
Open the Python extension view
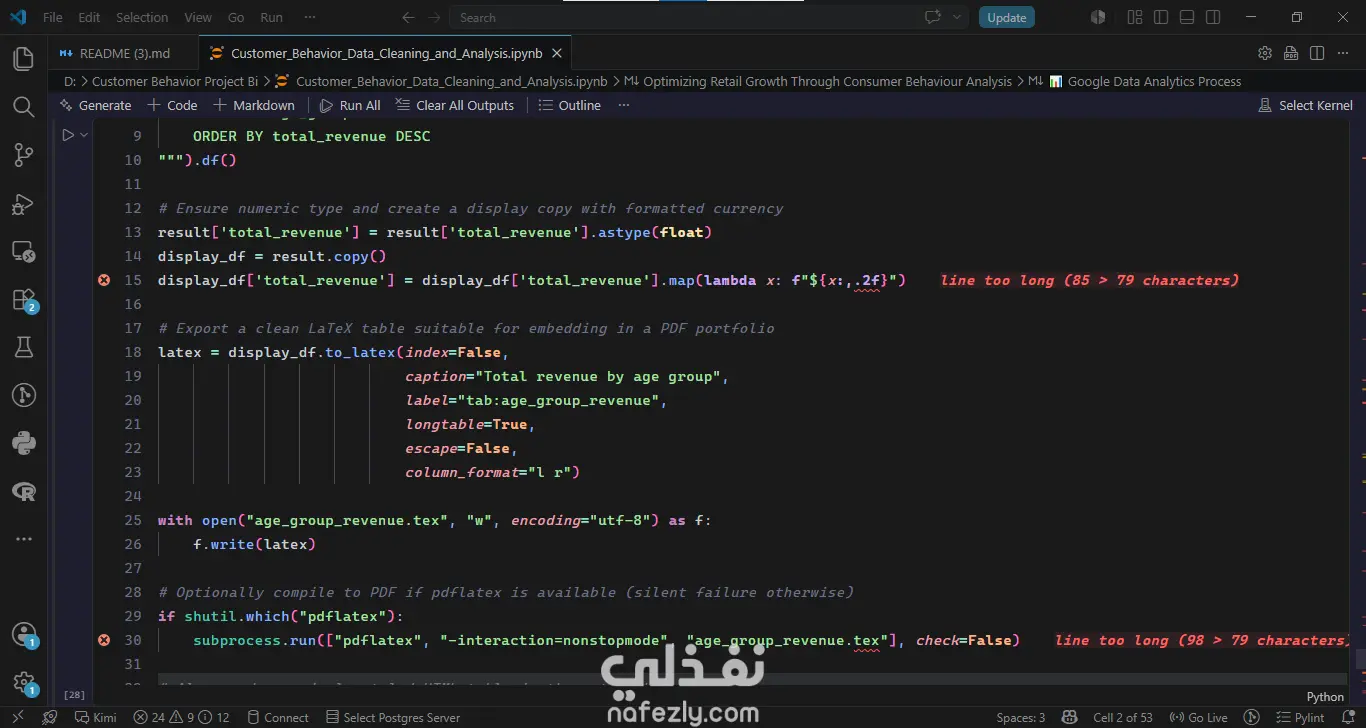(23, 443)
